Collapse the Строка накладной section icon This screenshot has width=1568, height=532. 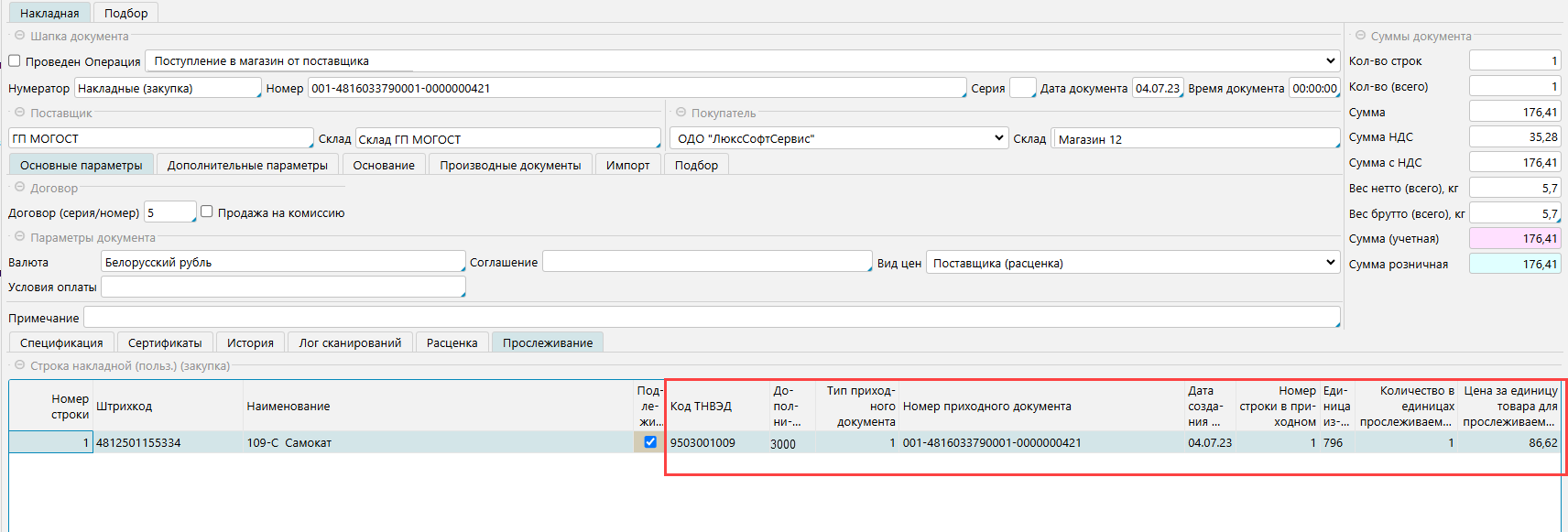click(x=19, y=365)
